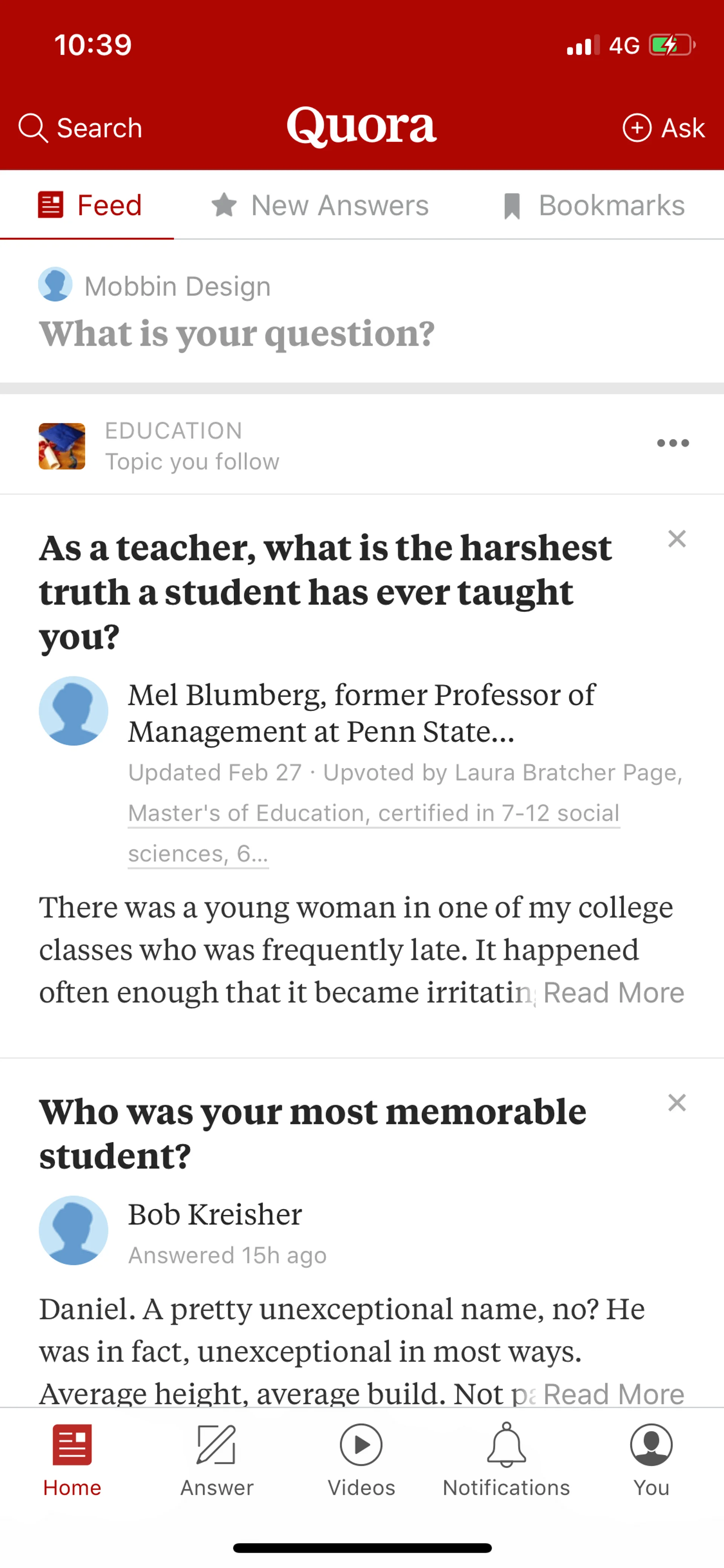Dismiss the harshest truth question
Screen dimensions: 724x1568
(x=676, y=539)
